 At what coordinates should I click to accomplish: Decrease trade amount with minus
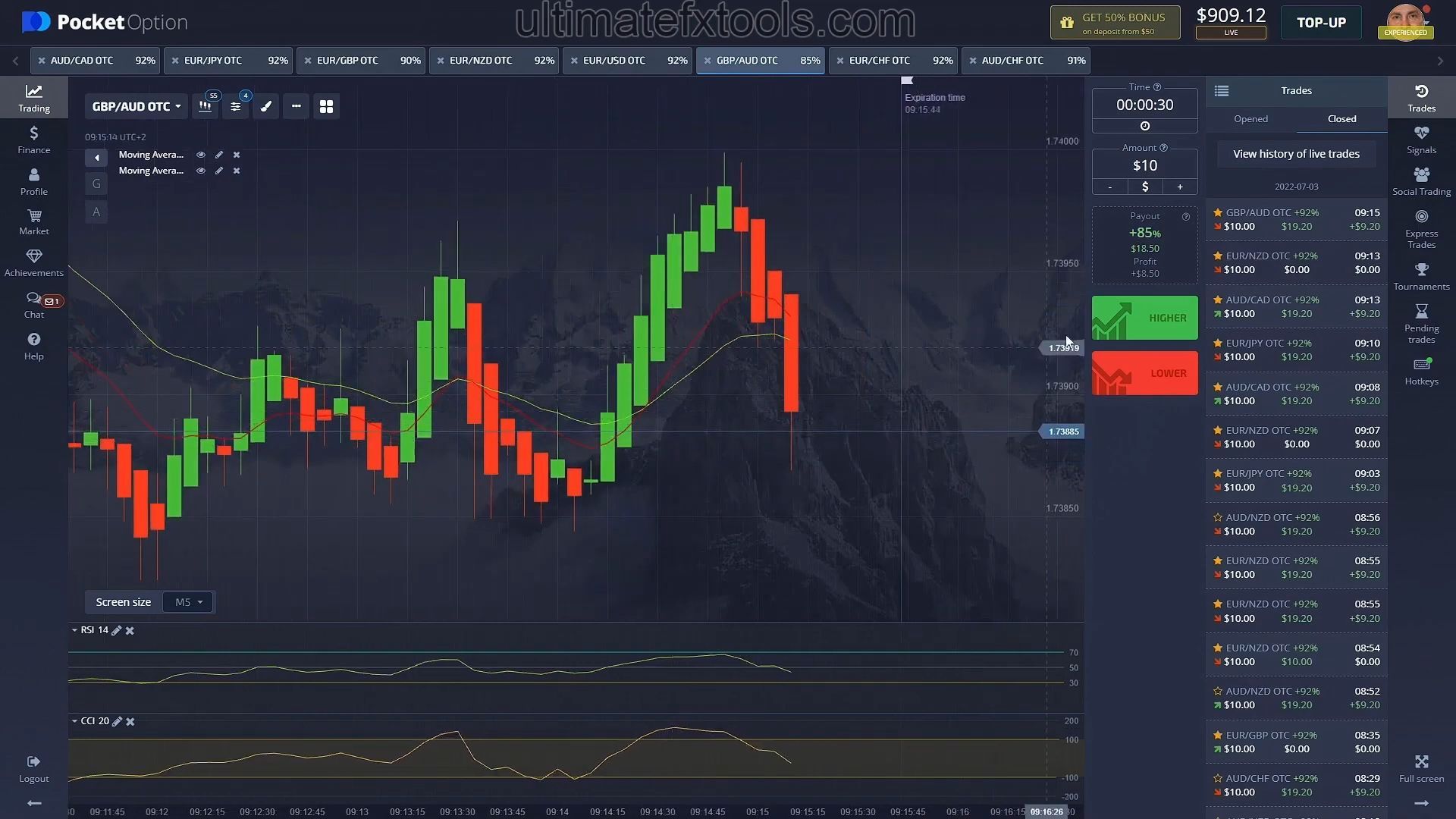[1110, 187]
